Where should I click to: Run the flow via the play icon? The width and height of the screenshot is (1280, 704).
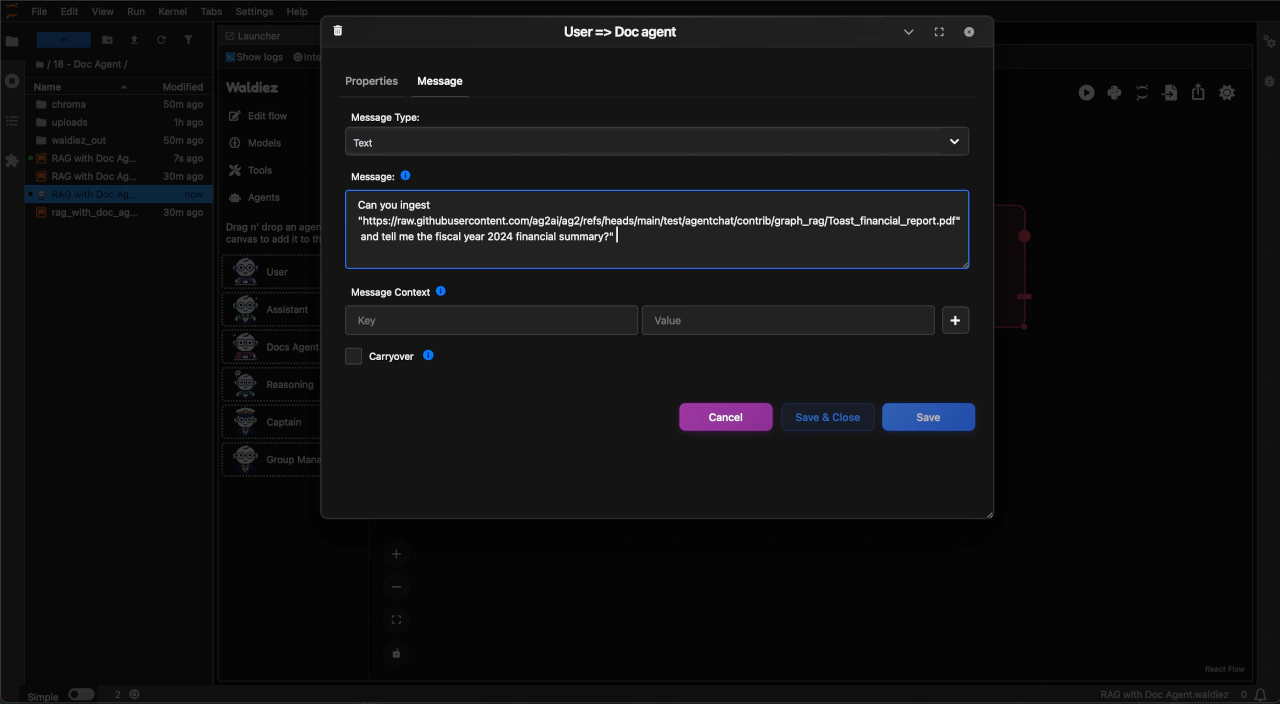pos(1086,92)
